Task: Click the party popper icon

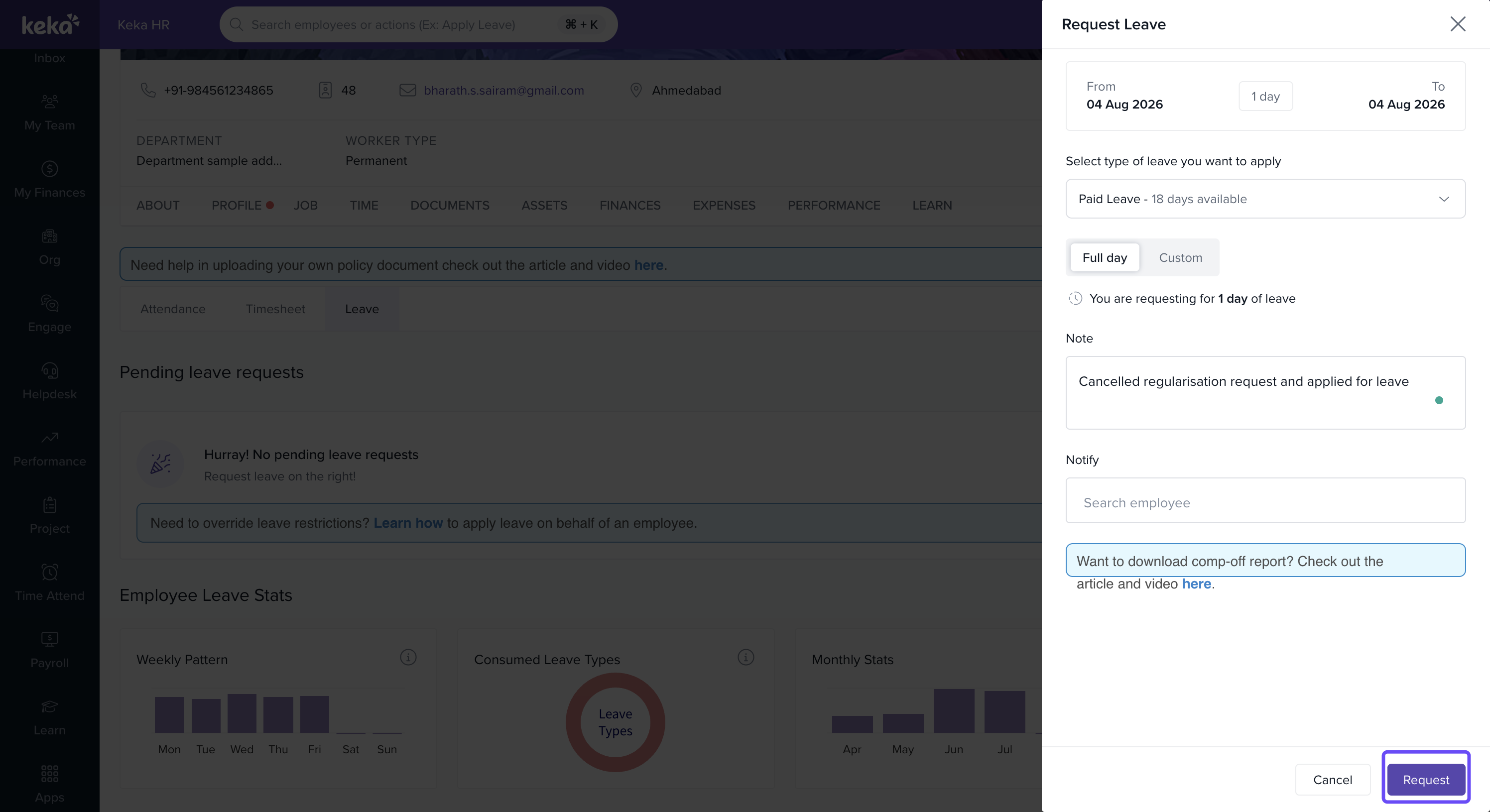Action: click(x=160, y=464)
